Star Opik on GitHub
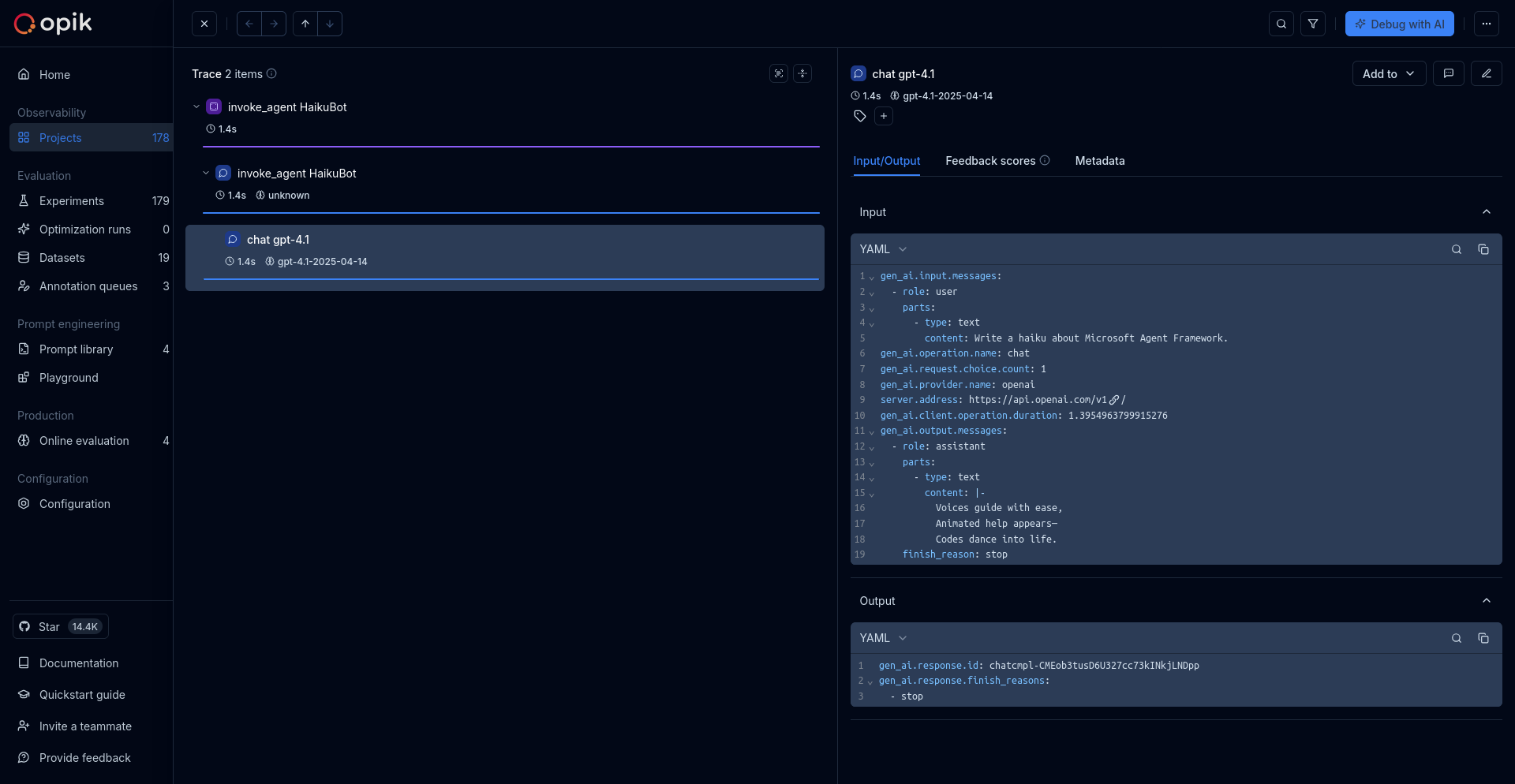This screenshot has width=1515, height=784. (59, 626)
